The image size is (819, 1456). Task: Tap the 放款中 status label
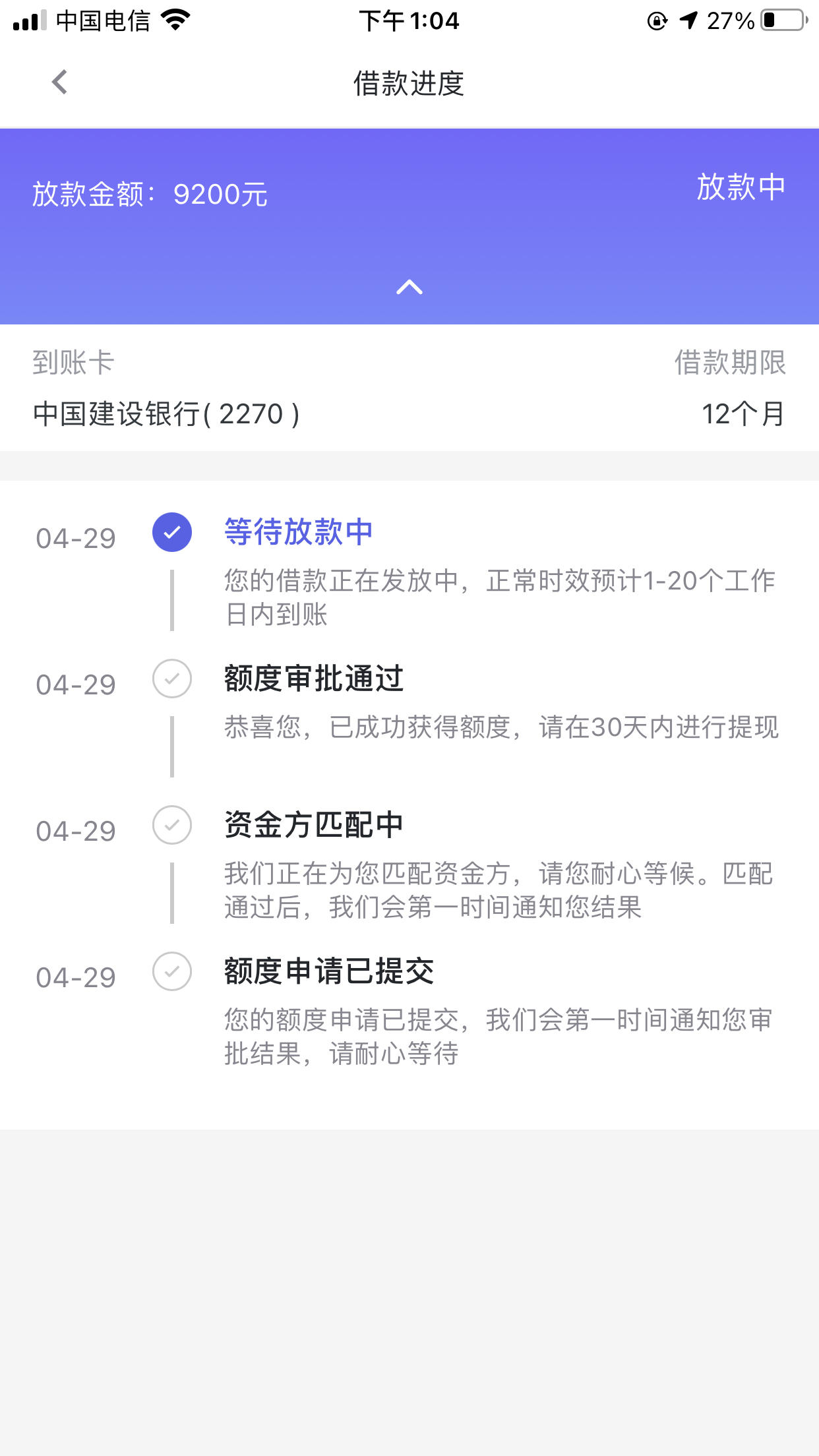741,187
